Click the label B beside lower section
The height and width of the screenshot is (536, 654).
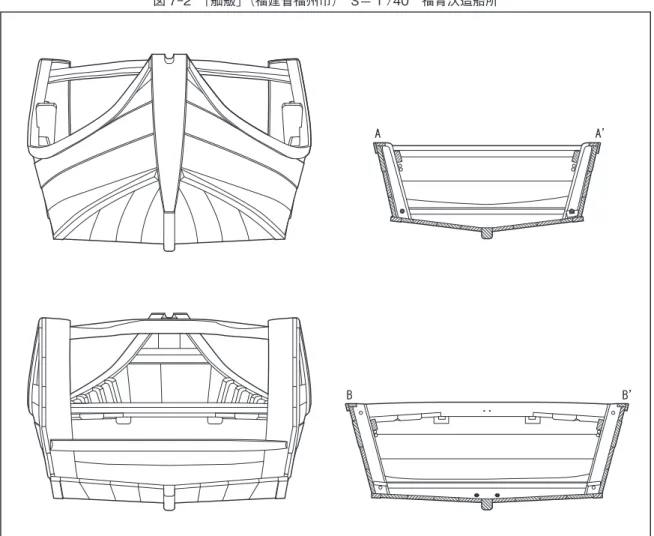pyautogui.click(x=350, y=395)
